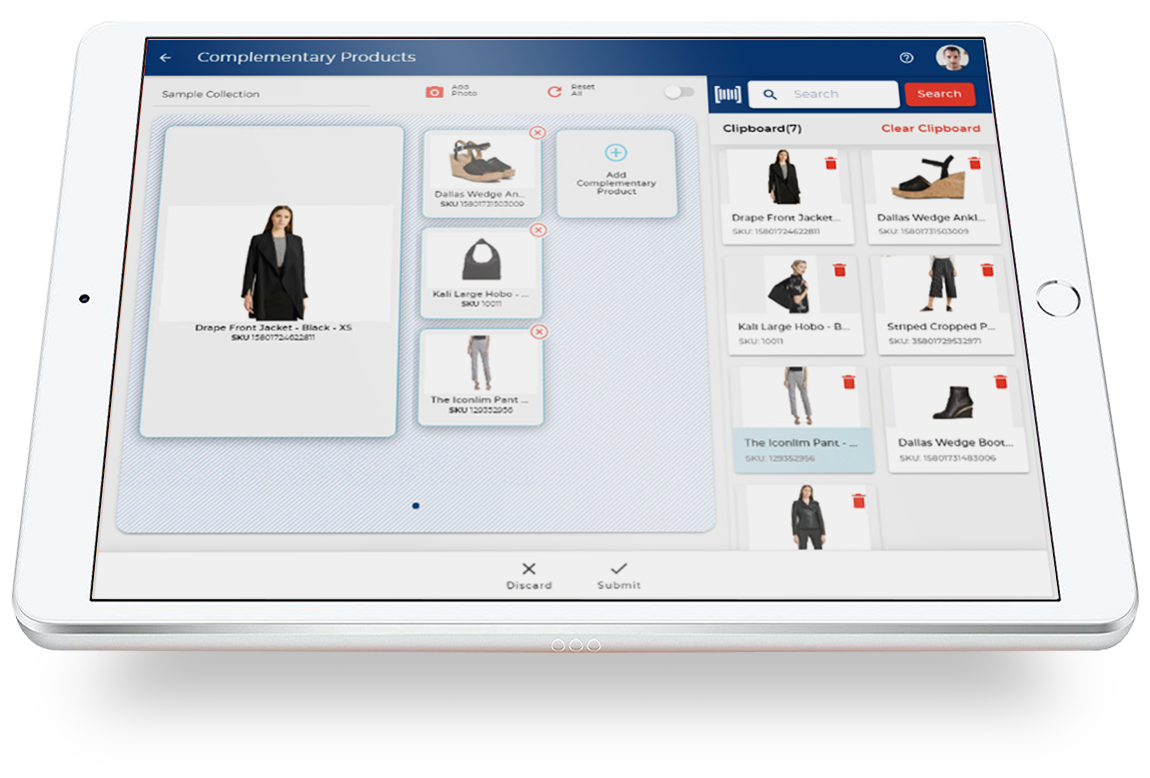
Task: Go back using the arrow icon
Action: (x=166, y=57)
